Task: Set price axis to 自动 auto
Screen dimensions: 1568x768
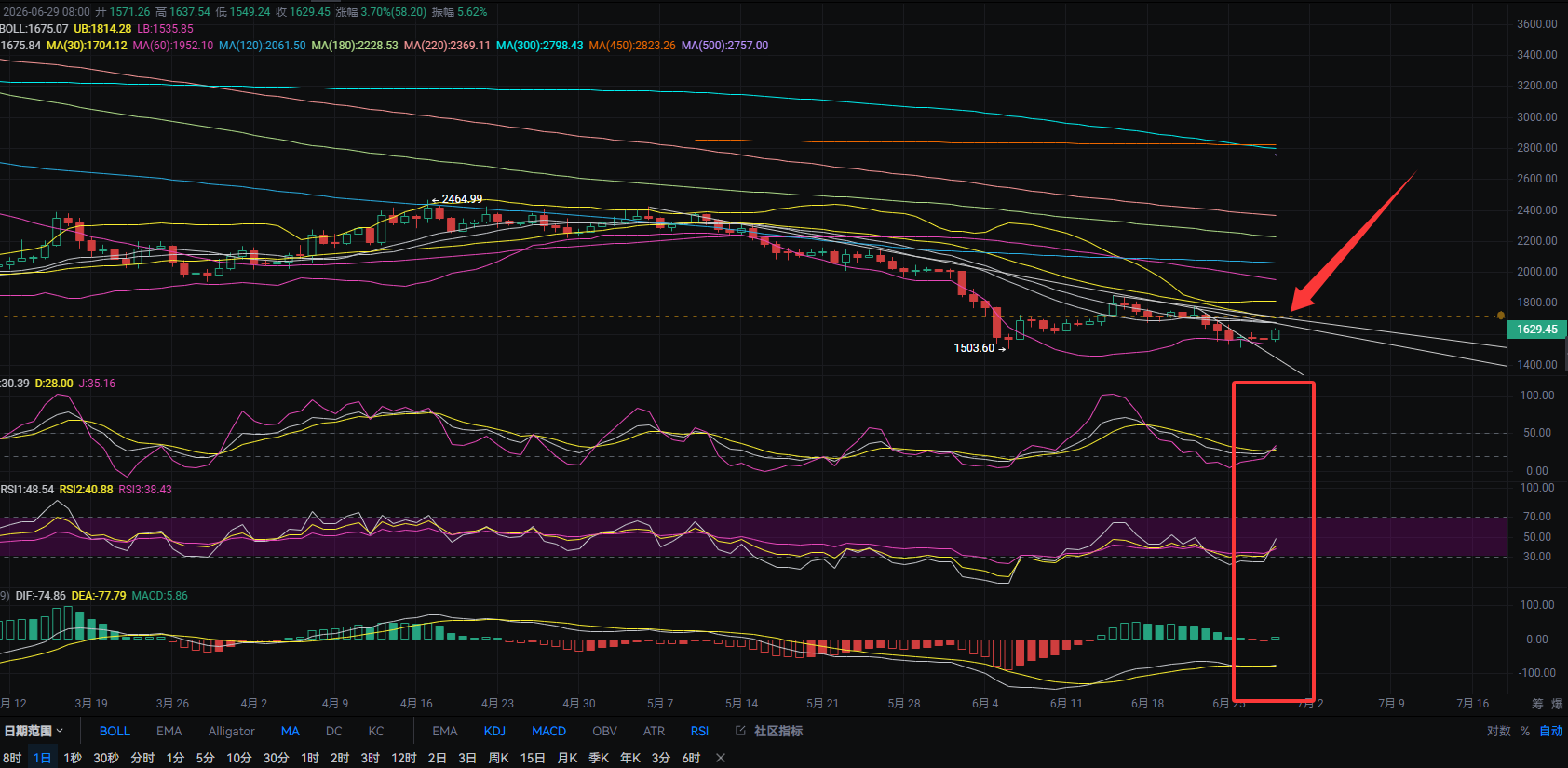Action: pyautogui.click(x=1551, y=731)
